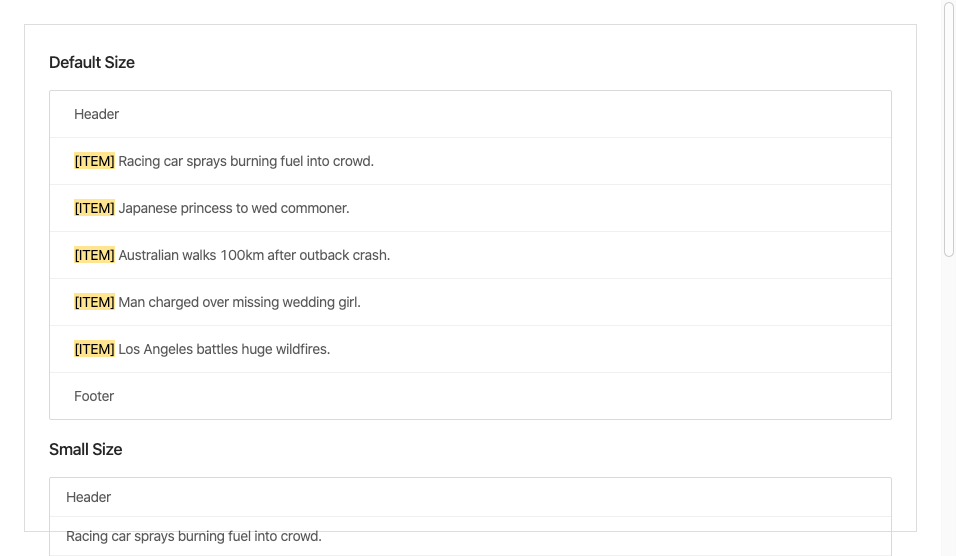Click the Los Angeles item's [ITEM] tag

tap(94, 349)
